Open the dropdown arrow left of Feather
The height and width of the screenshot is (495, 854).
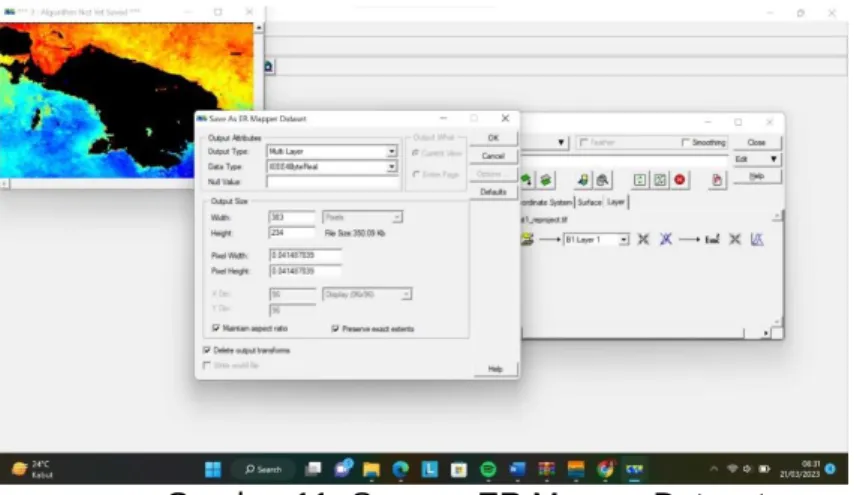560,142
